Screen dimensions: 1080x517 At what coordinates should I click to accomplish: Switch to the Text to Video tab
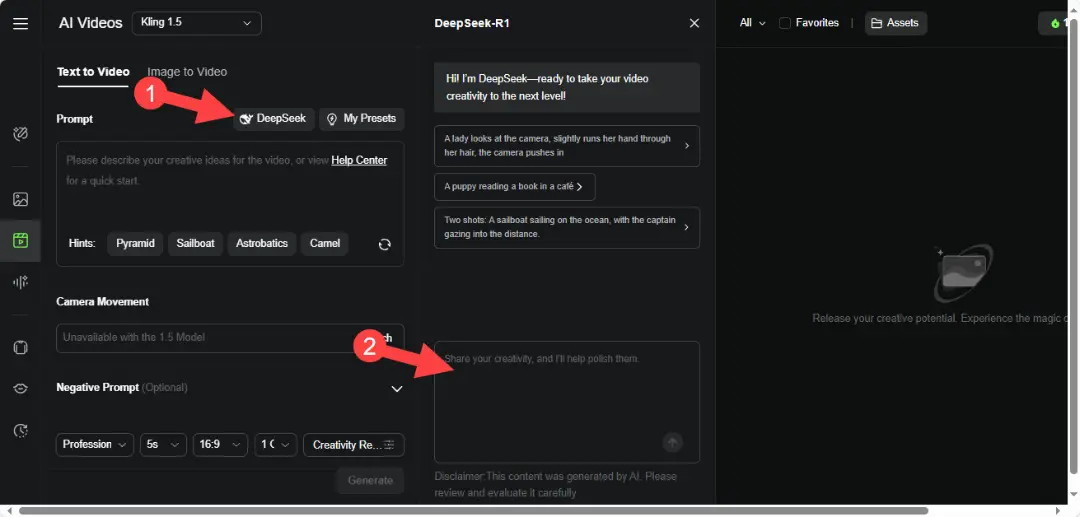93,72
